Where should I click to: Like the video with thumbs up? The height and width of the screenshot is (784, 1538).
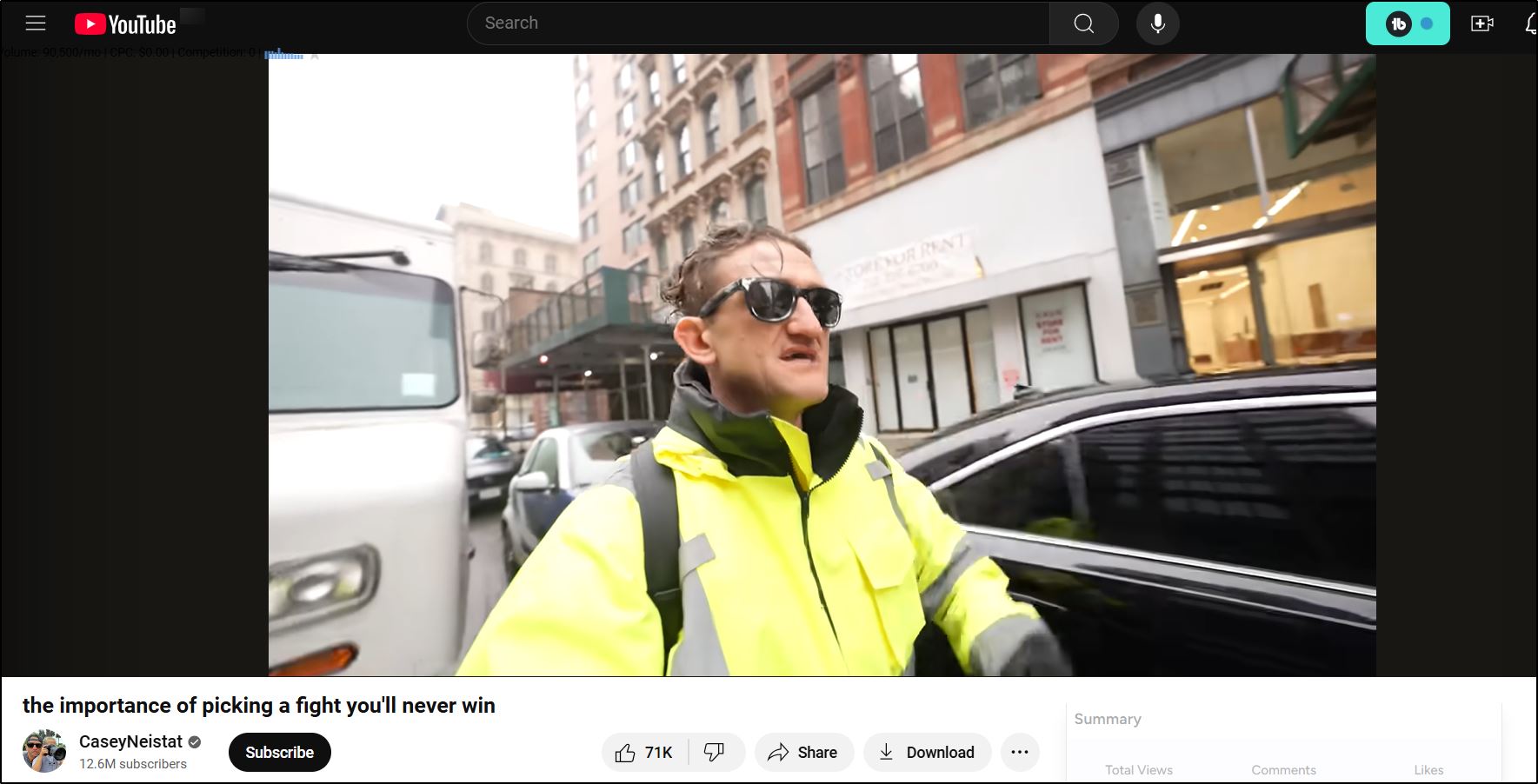(x=644, y=753)
